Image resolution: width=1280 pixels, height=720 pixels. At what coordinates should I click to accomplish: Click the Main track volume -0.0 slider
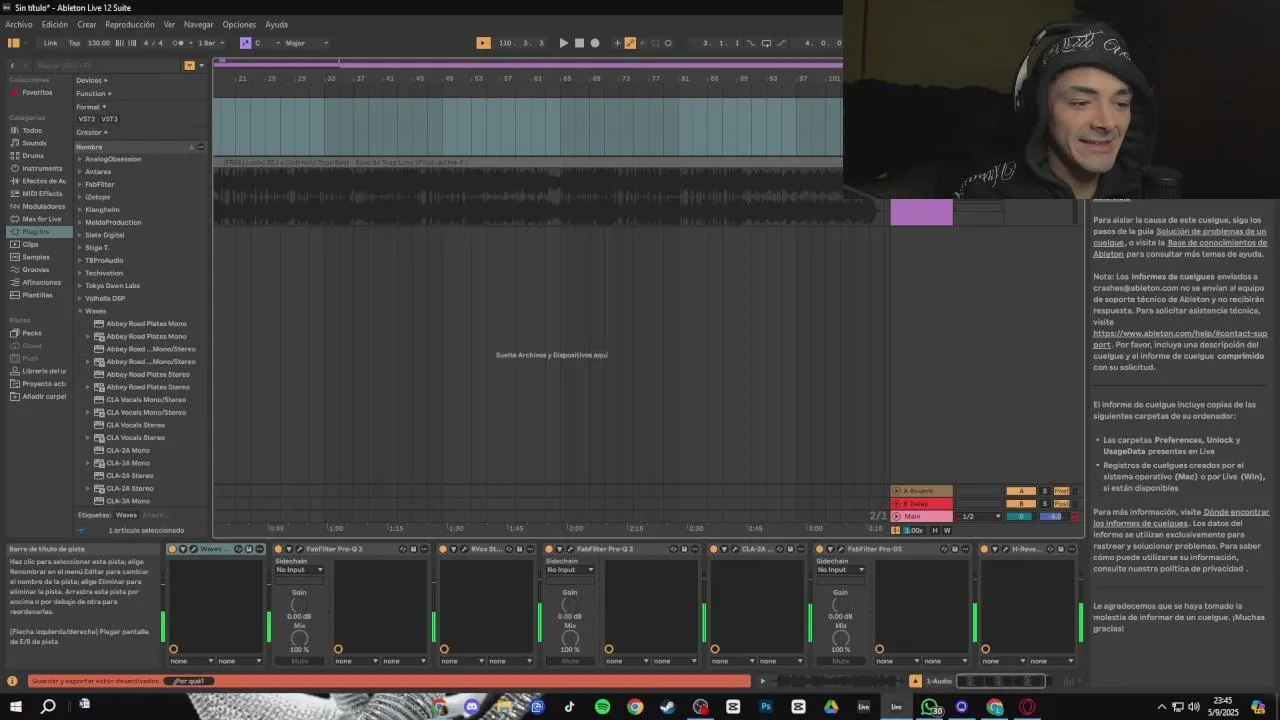point(1054,516)
